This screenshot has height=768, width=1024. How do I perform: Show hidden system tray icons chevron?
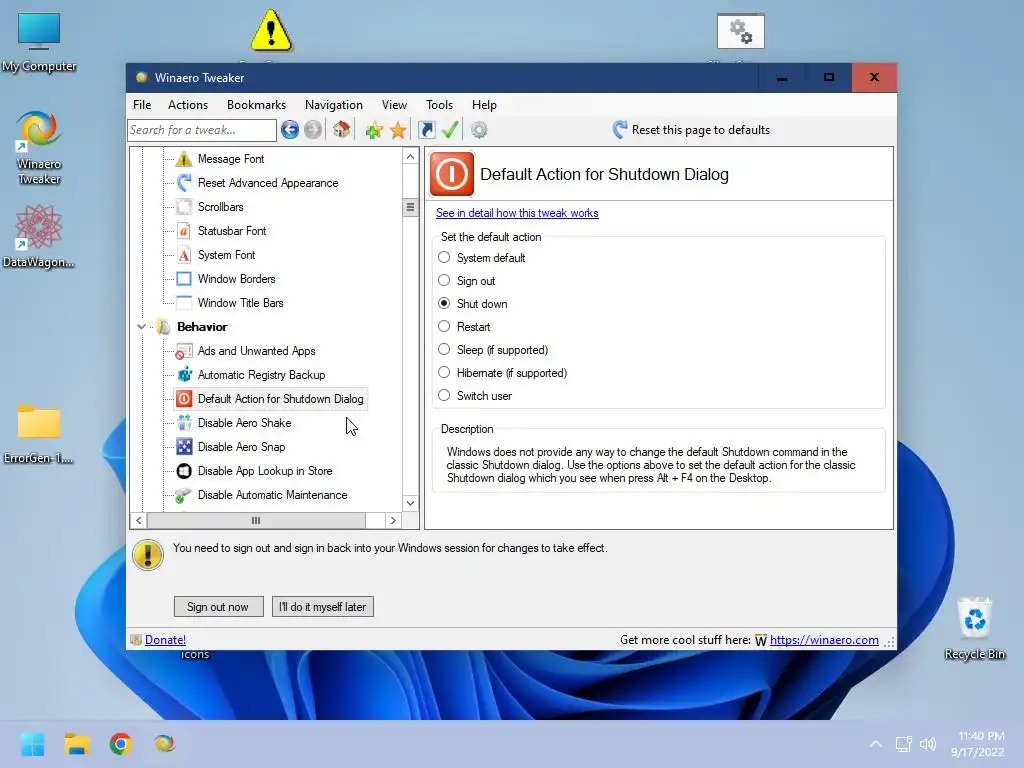pyautogui.click(x=876, y=744)
